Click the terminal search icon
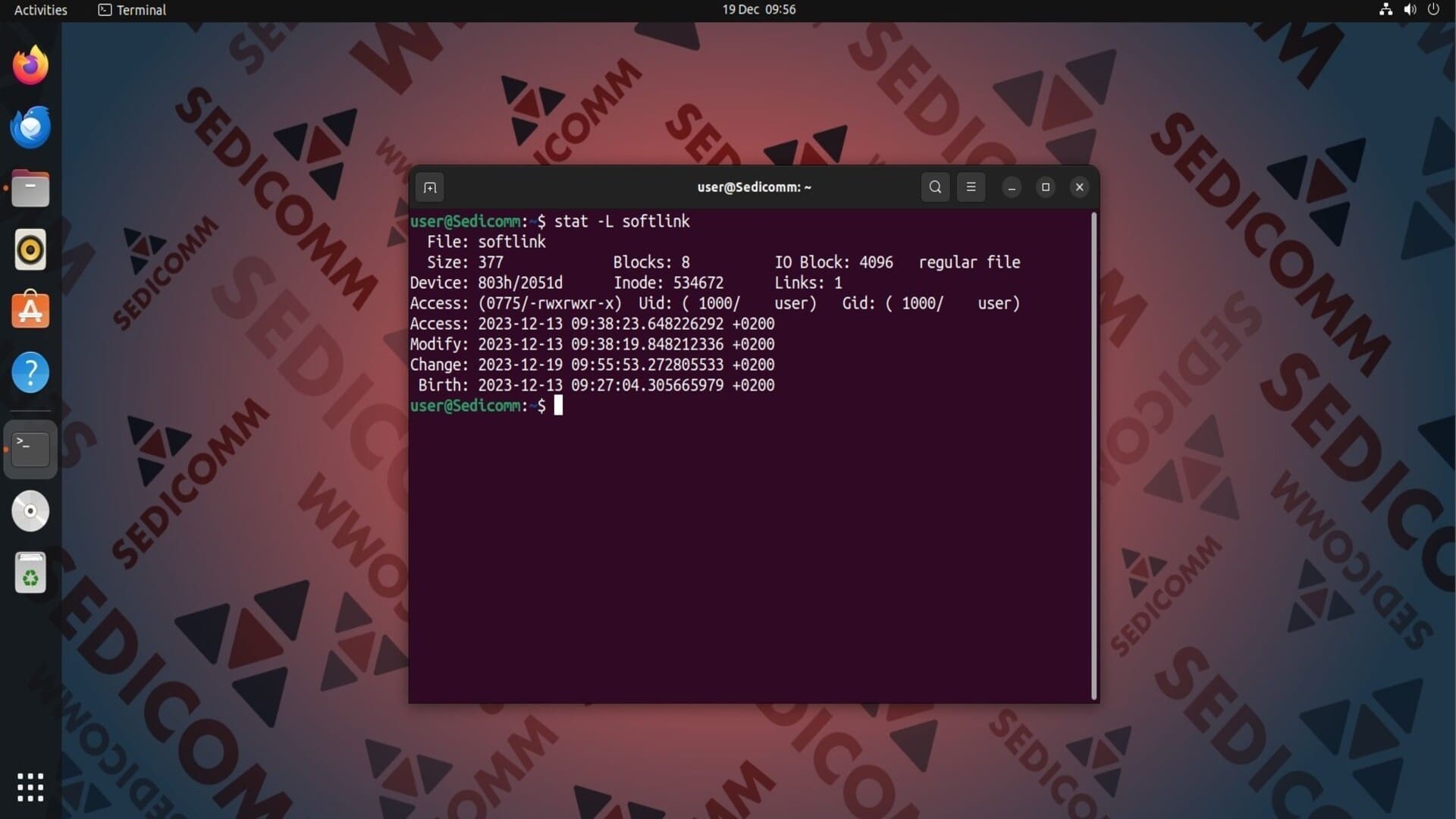This screenshot has height=819, width=1456. (935, 187)
